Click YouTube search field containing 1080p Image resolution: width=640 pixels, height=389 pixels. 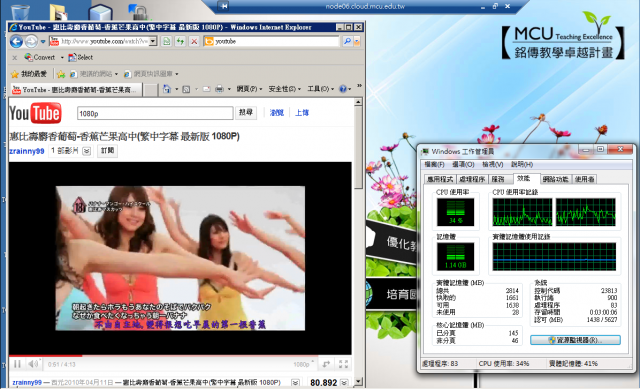(155, 113)
